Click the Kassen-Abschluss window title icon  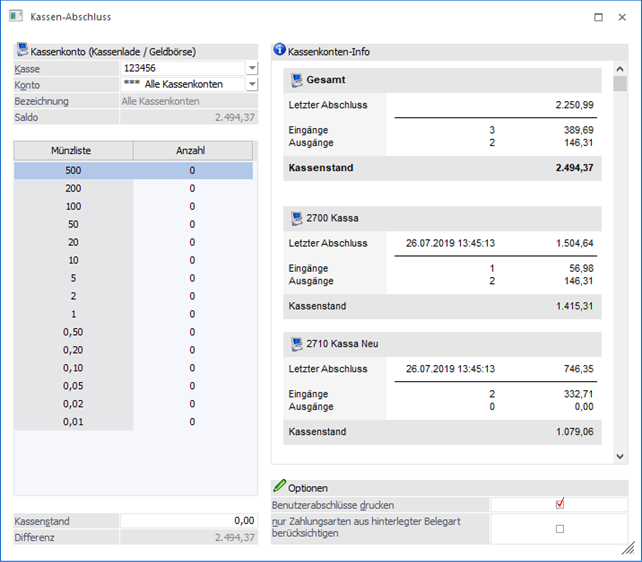coord(15,16)
